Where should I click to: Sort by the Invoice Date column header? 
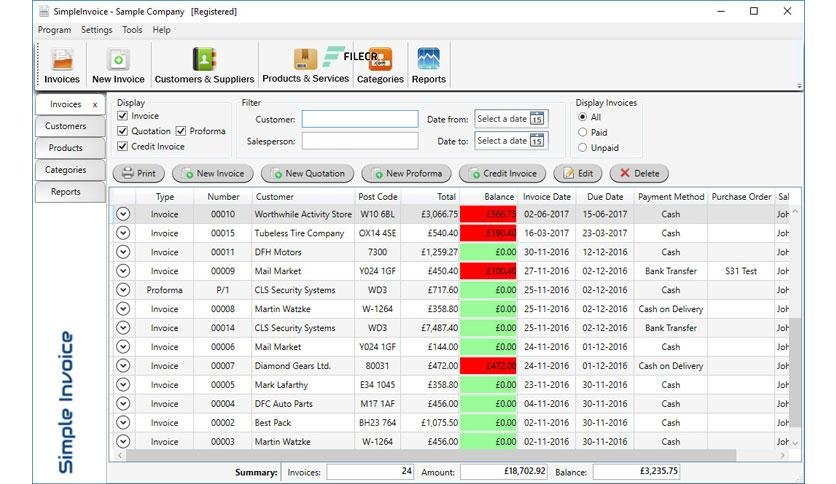pyautogui.click(x=546, y=197)
